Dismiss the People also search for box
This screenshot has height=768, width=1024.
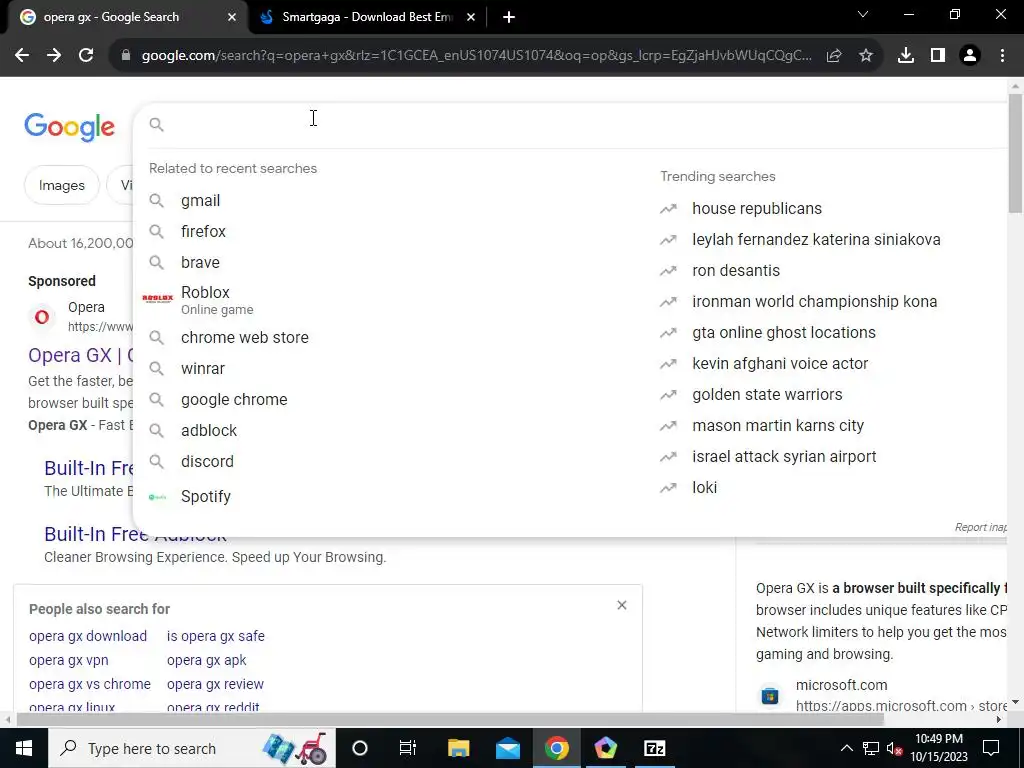click(622, 605)
